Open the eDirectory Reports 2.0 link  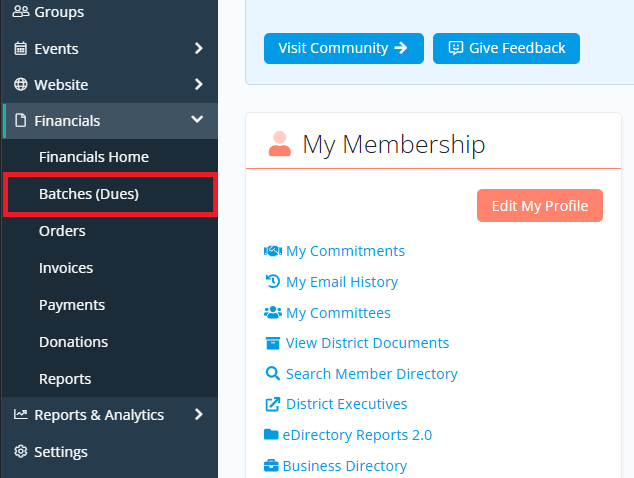click(x=357, y=435)
